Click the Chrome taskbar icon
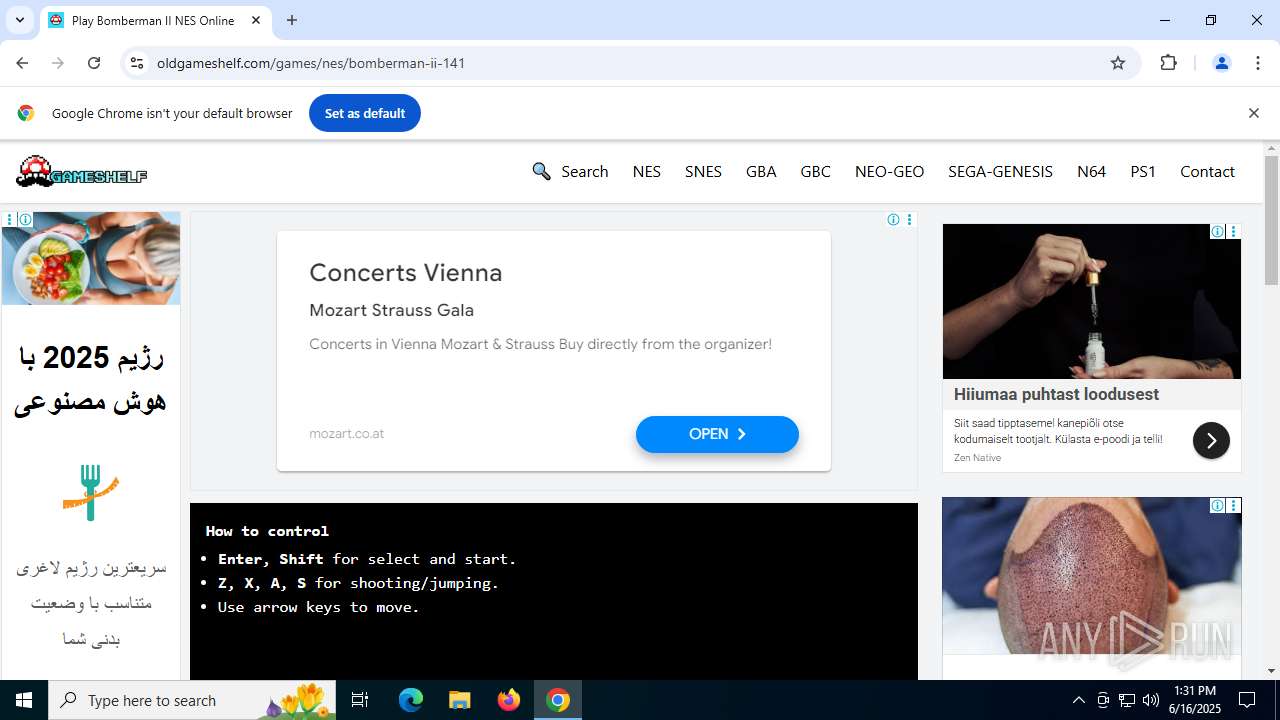The width and height of the screenshot is (1280, 720). [x=558, y=700]
